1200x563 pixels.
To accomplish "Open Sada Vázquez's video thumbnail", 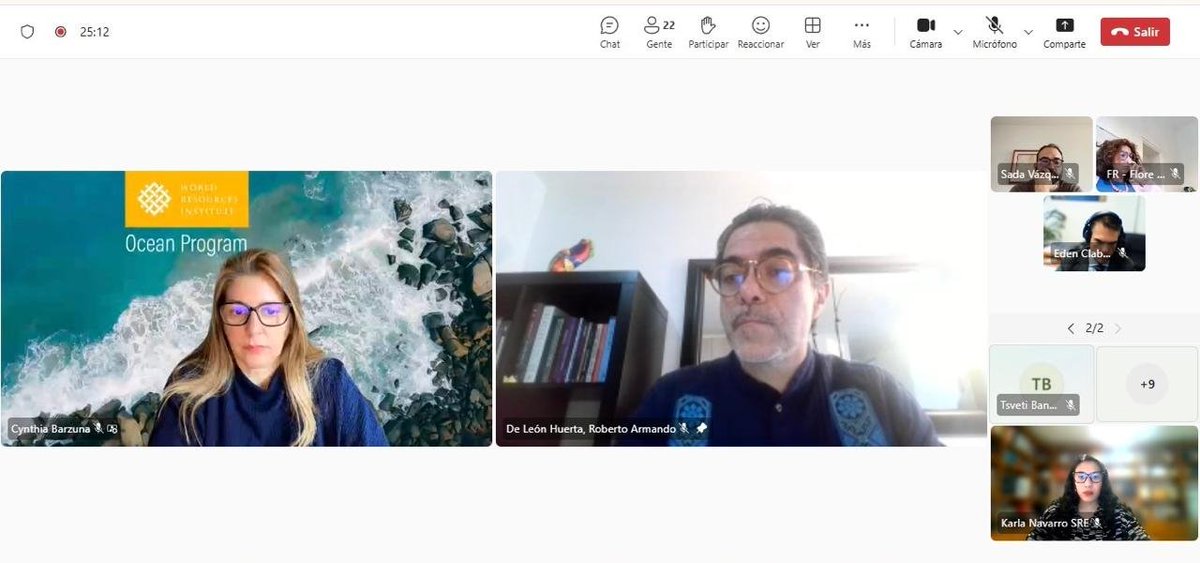I will point(1041,154).
